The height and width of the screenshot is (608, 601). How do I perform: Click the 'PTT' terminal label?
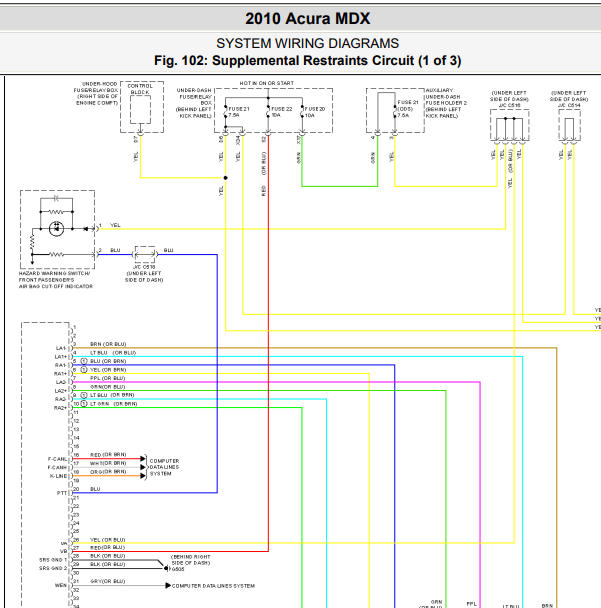tap(62, 493)
